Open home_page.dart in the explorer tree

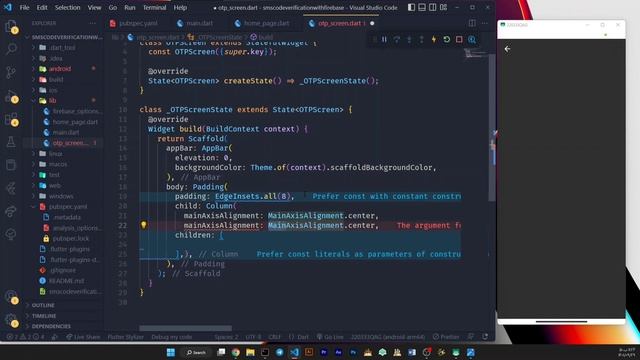pos(75,122)
